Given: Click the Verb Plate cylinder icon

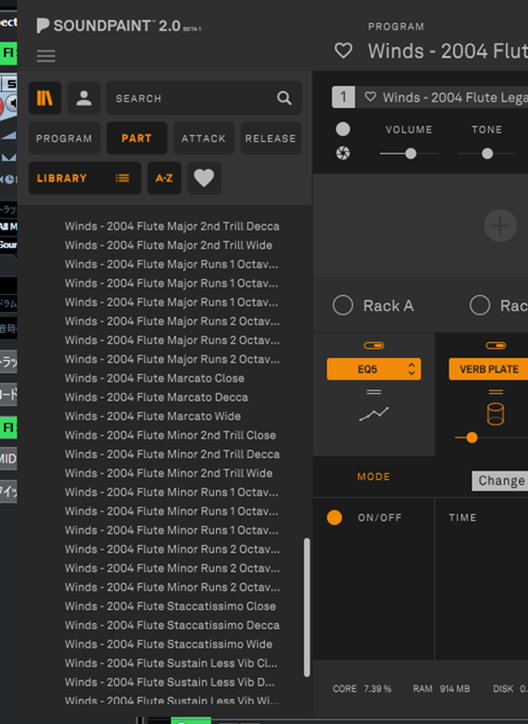Looking at the screenshot, I should pyautogui.click(x=496, y=414).
